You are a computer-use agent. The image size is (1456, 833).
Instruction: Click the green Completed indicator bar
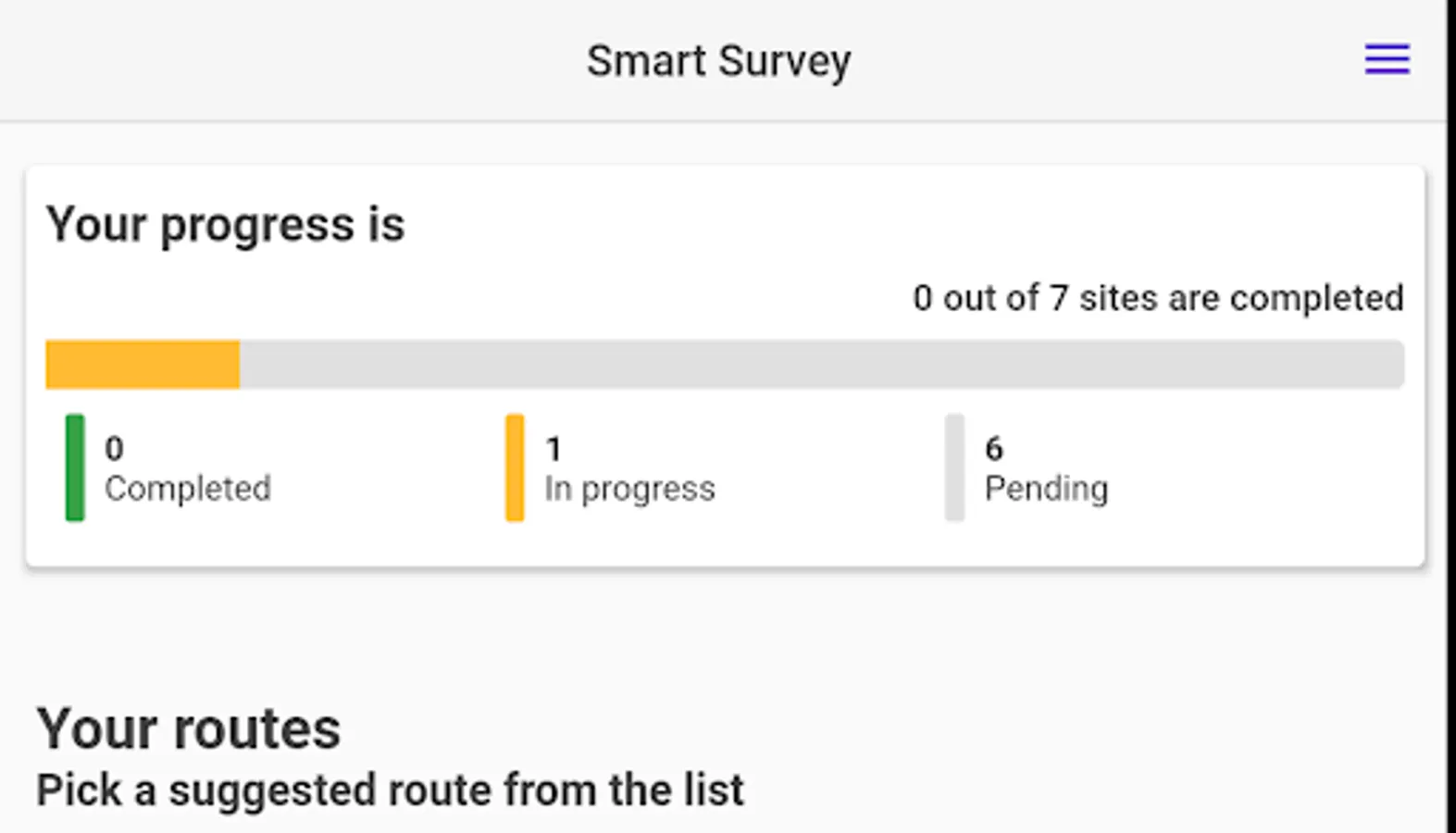(75, 467)
